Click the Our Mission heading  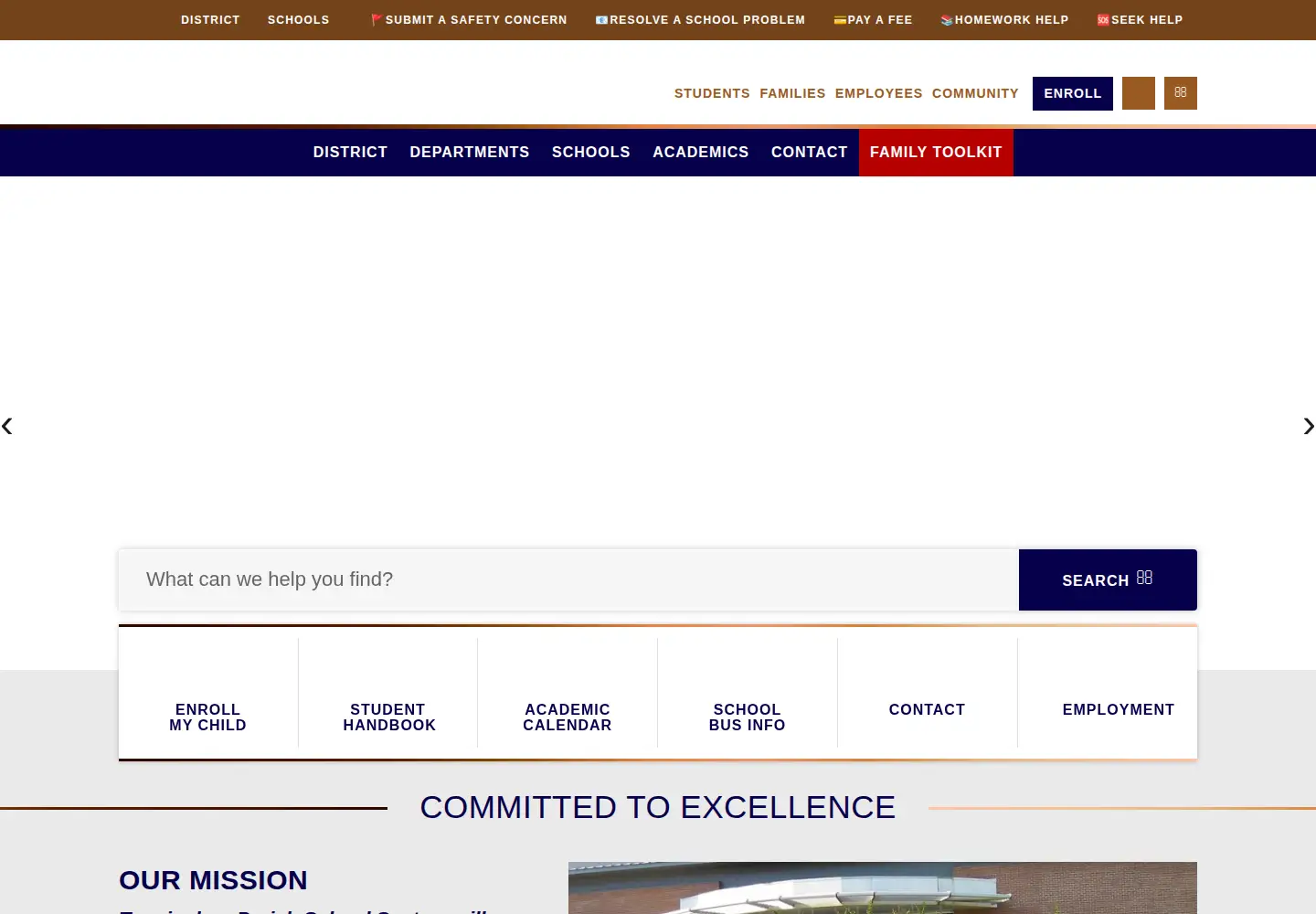click(x=213, y=880)
